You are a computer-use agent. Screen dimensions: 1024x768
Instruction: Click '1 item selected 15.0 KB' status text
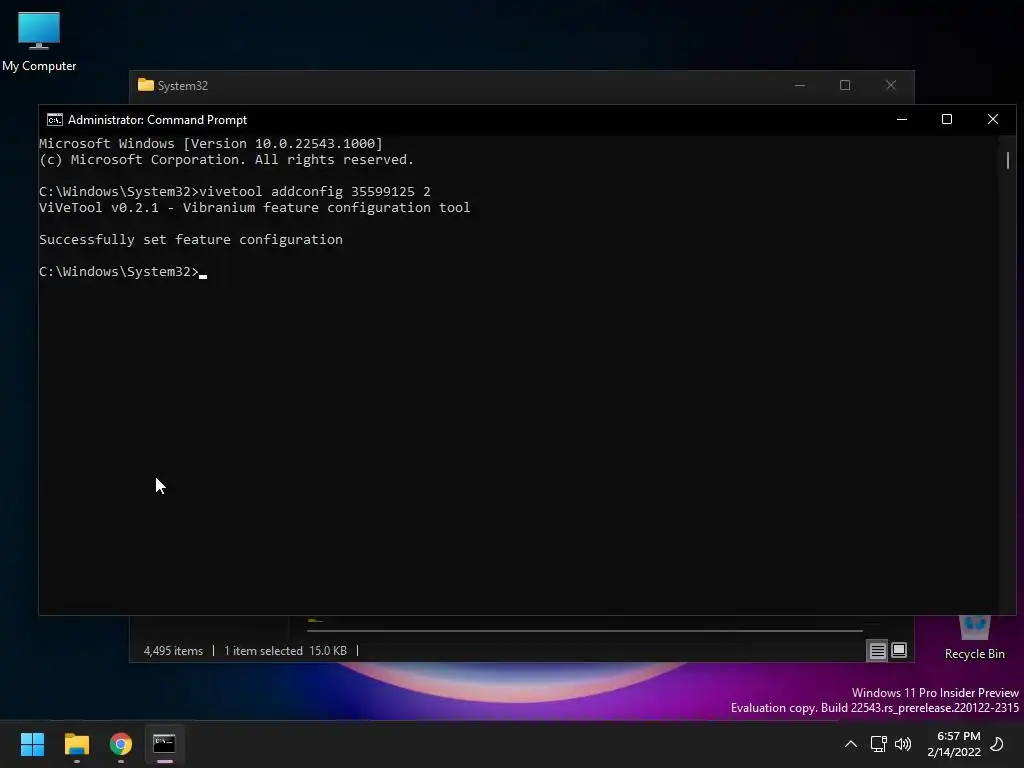[x=285, y=650]
